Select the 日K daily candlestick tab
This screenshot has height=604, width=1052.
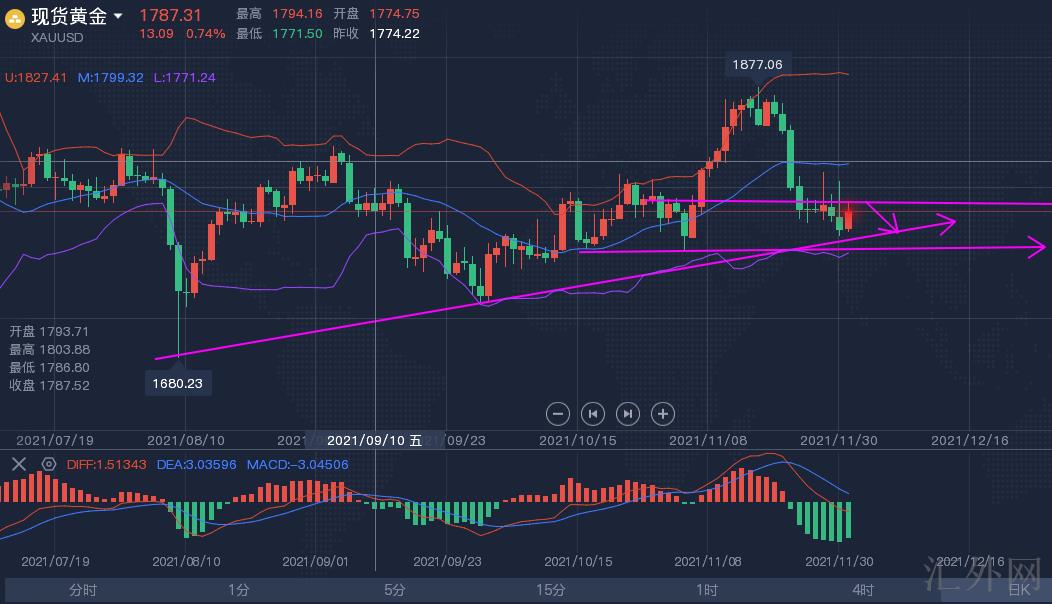click(x=1018, y=590)
